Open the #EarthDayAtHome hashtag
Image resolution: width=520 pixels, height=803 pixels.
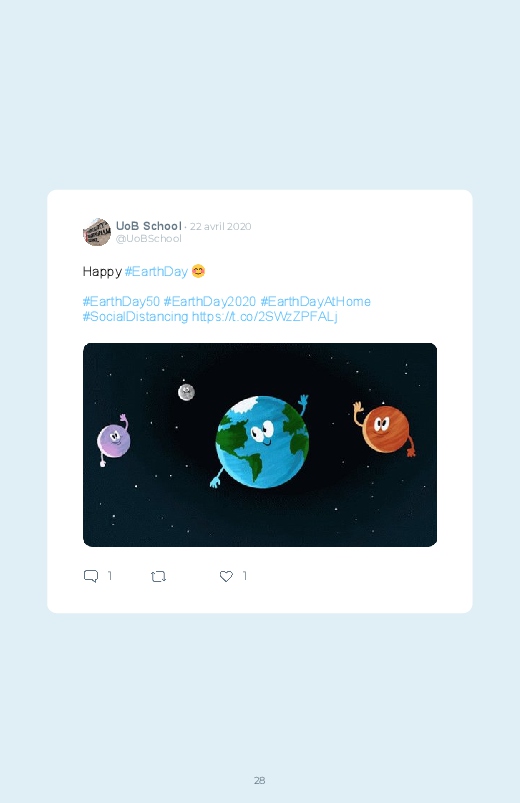(x=316, y=301)
